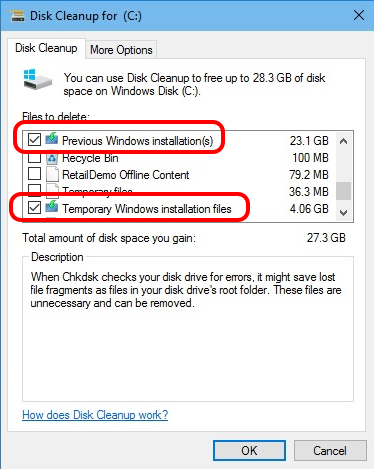Select the Disk Cleanup tab
The image size is (374, 469).
(x=46, y=48)
